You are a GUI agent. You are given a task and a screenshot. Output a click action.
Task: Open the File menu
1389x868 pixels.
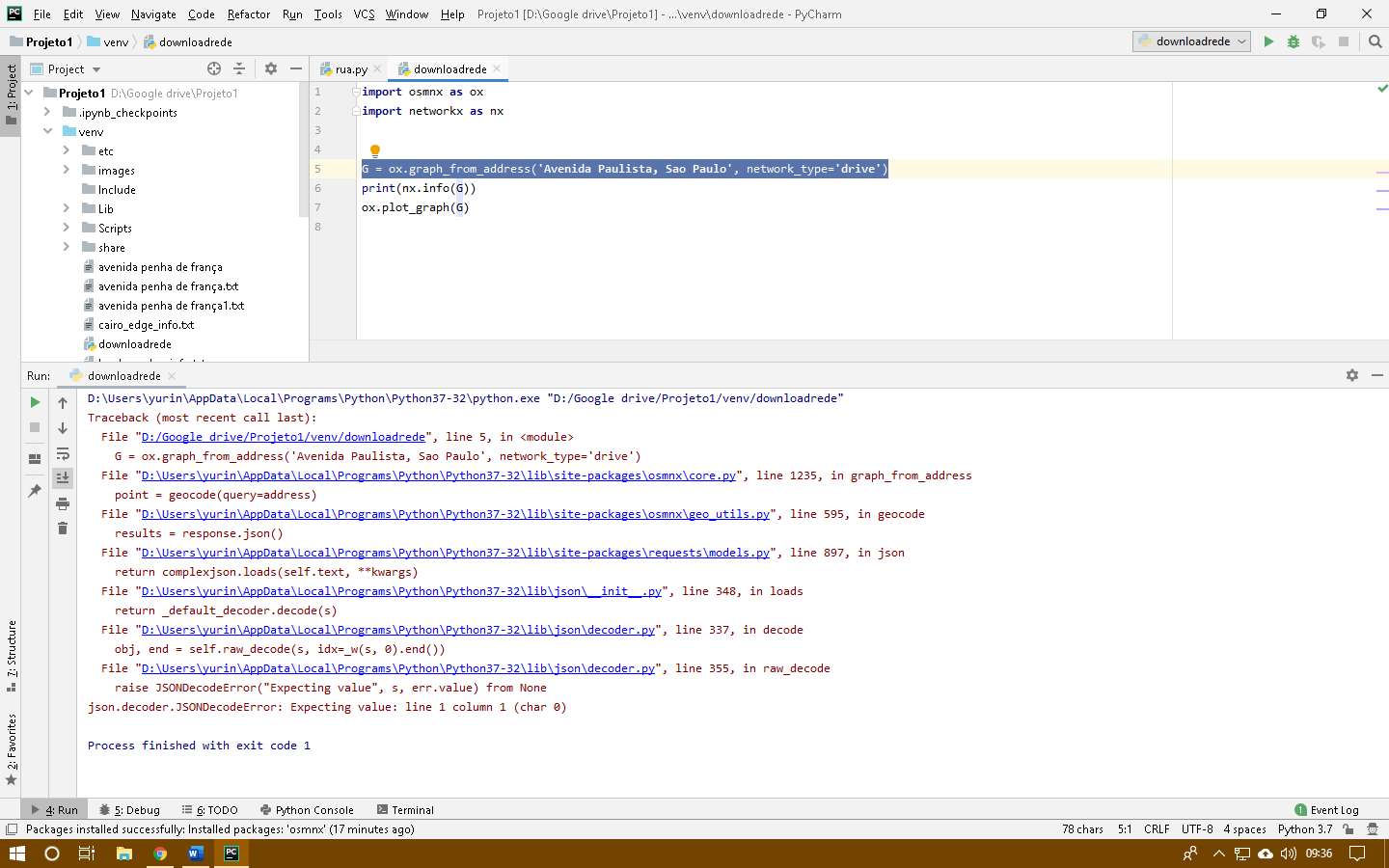41,14
